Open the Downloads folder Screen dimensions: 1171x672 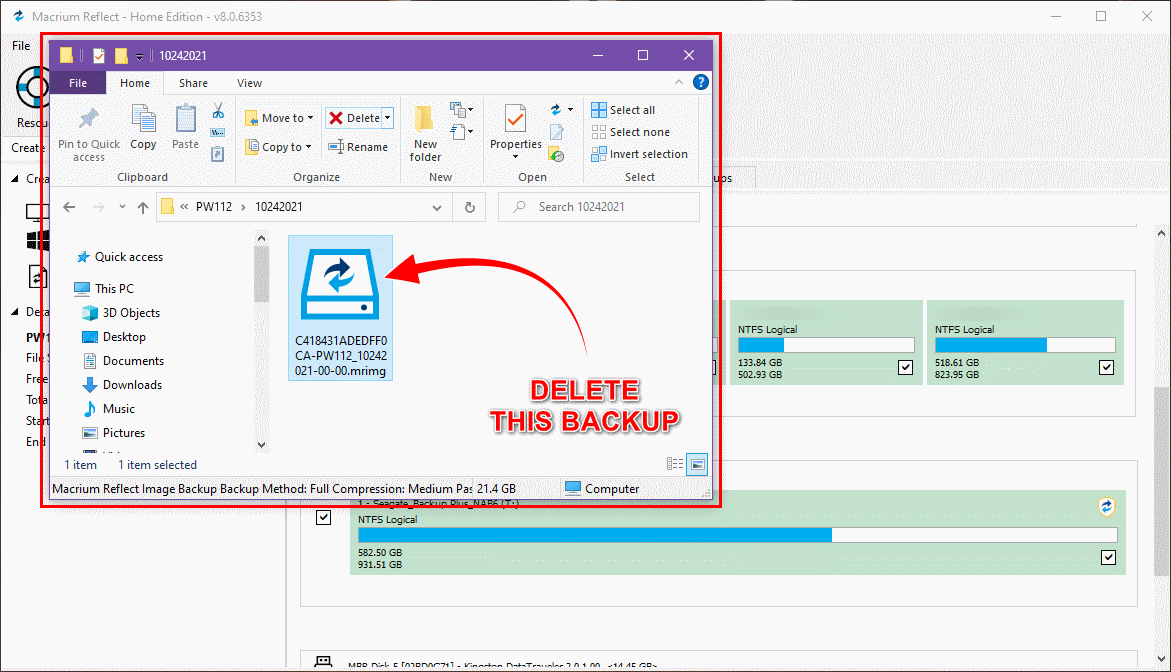(x=122, y=385)
